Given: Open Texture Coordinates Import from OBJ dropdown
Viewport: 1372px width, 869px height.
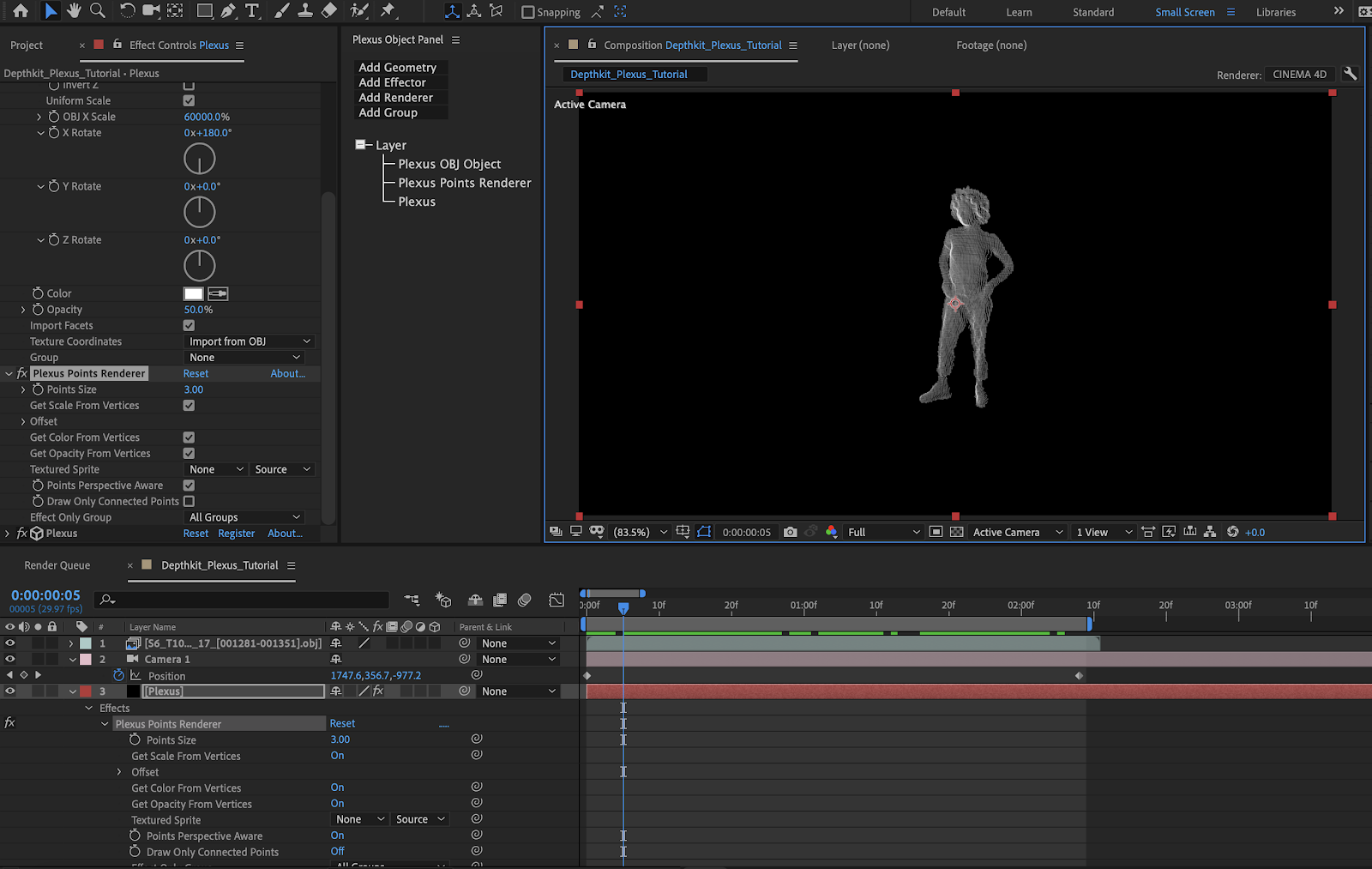Looking at the screenshot, I should point(249,341).
